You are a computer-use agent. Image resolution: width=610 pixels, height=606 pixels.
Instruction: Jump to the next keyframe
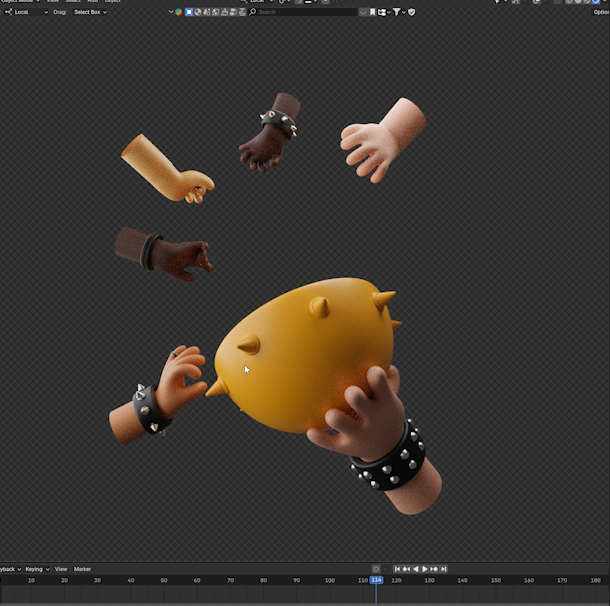(434, 569)
